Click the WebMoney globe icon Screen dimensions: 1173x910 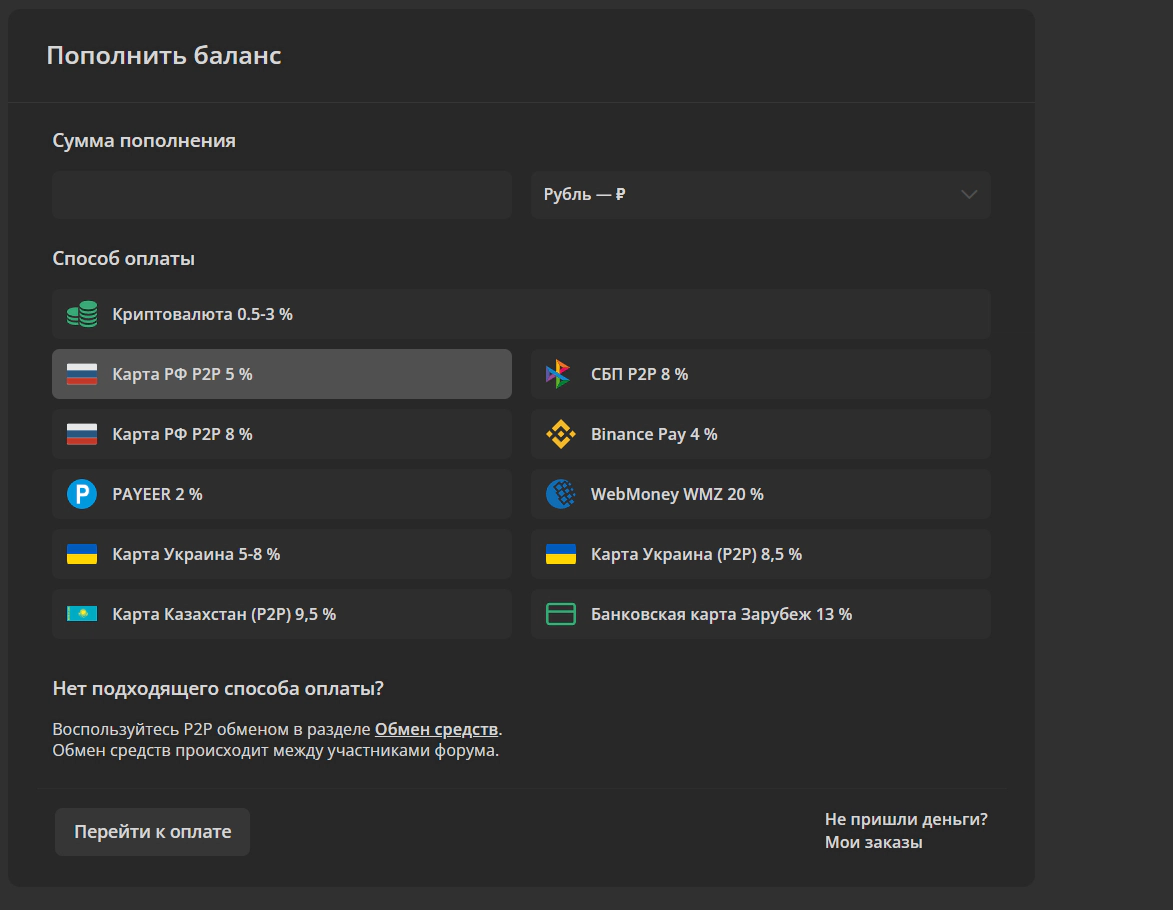(x=560, y=494)
